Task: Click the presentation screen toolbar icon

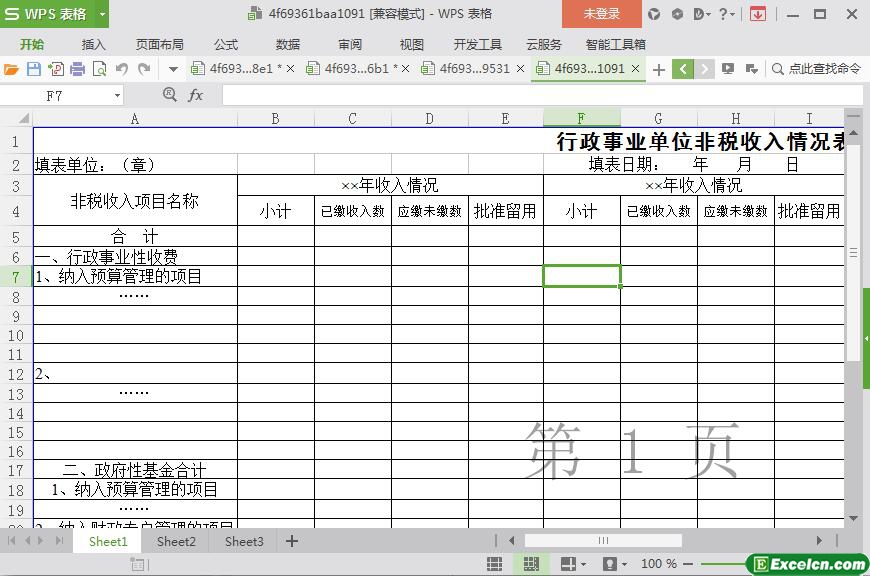Action: (x=727, y=69)
